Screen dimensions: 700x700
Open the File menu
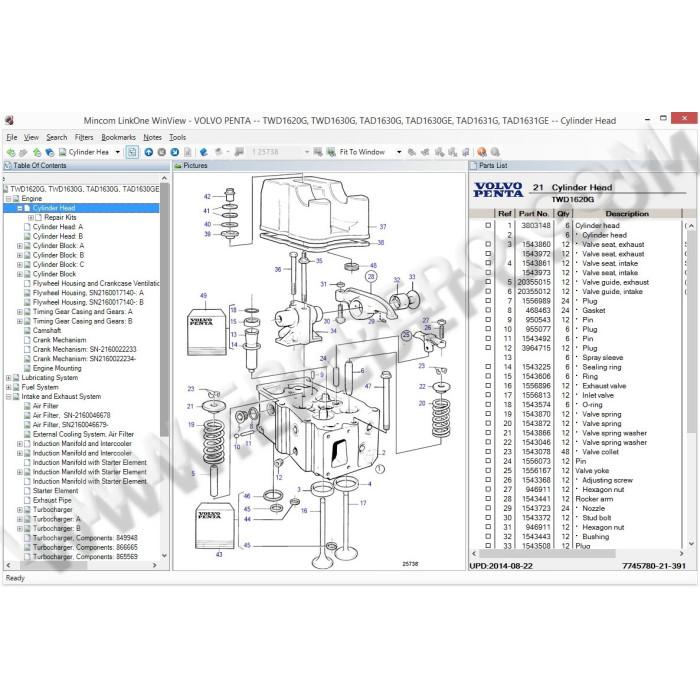point(12,138)
